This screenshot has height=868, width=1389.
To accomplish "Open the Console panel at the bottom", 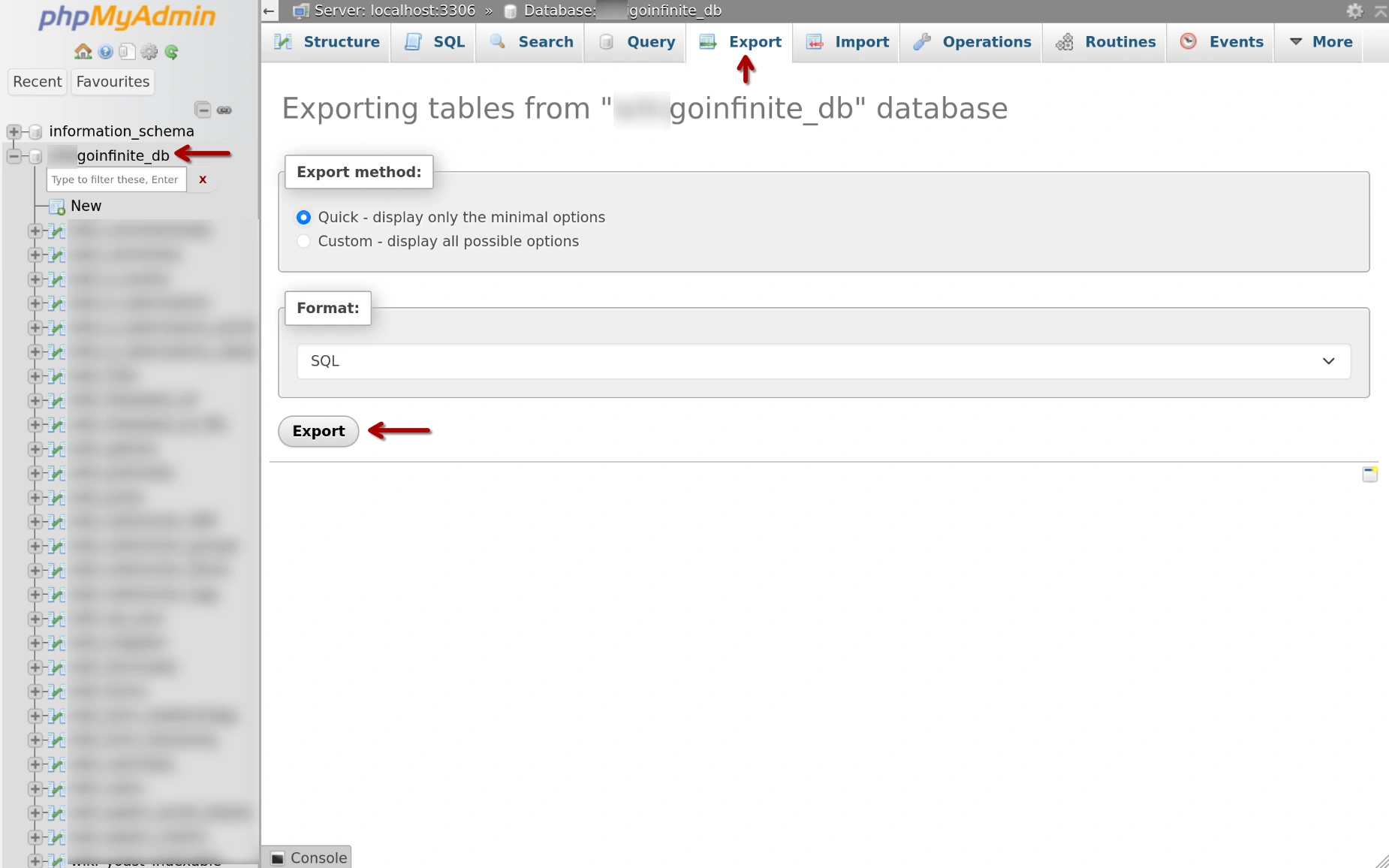I will pyautogui.click(x=307, y=857).
